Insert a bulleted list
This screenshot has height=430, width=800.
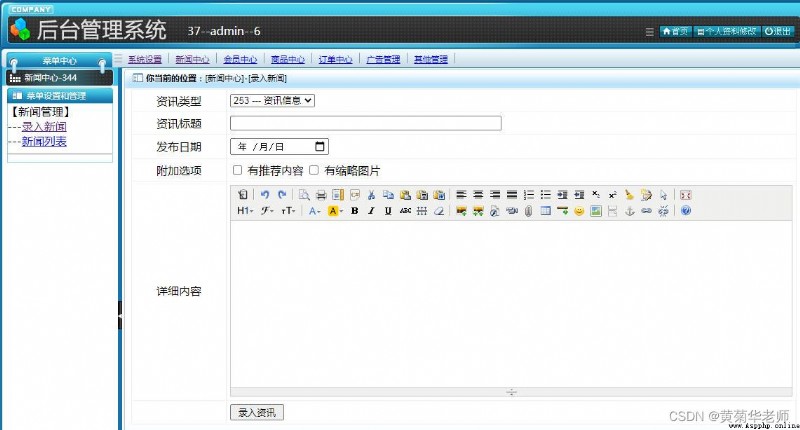coord(545,195)
